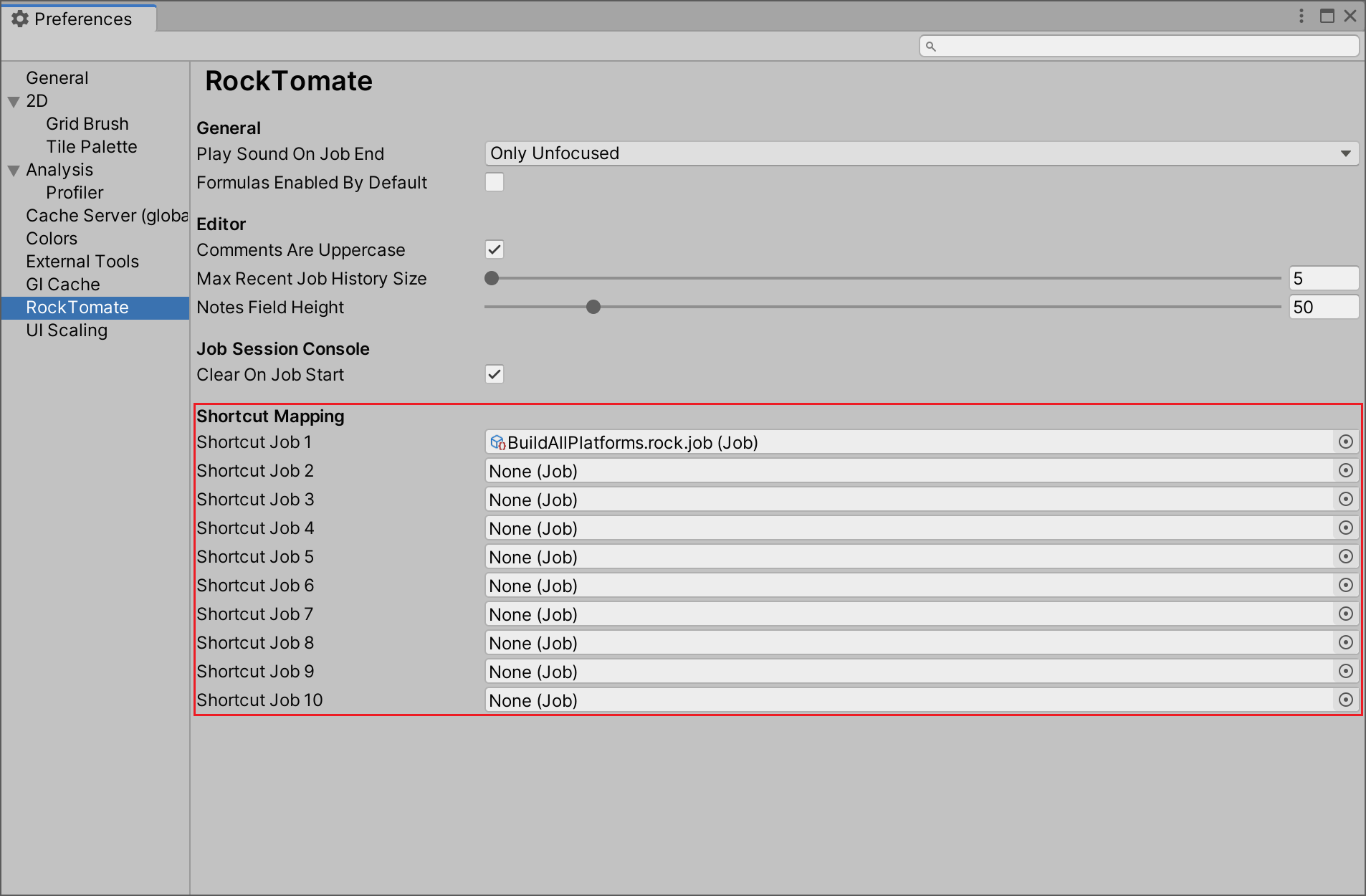Image resolution: width=1366 pixels, height=896 pixels.
Task: Open object picker for Shortcut Job 10
Action: [1345, 700]
